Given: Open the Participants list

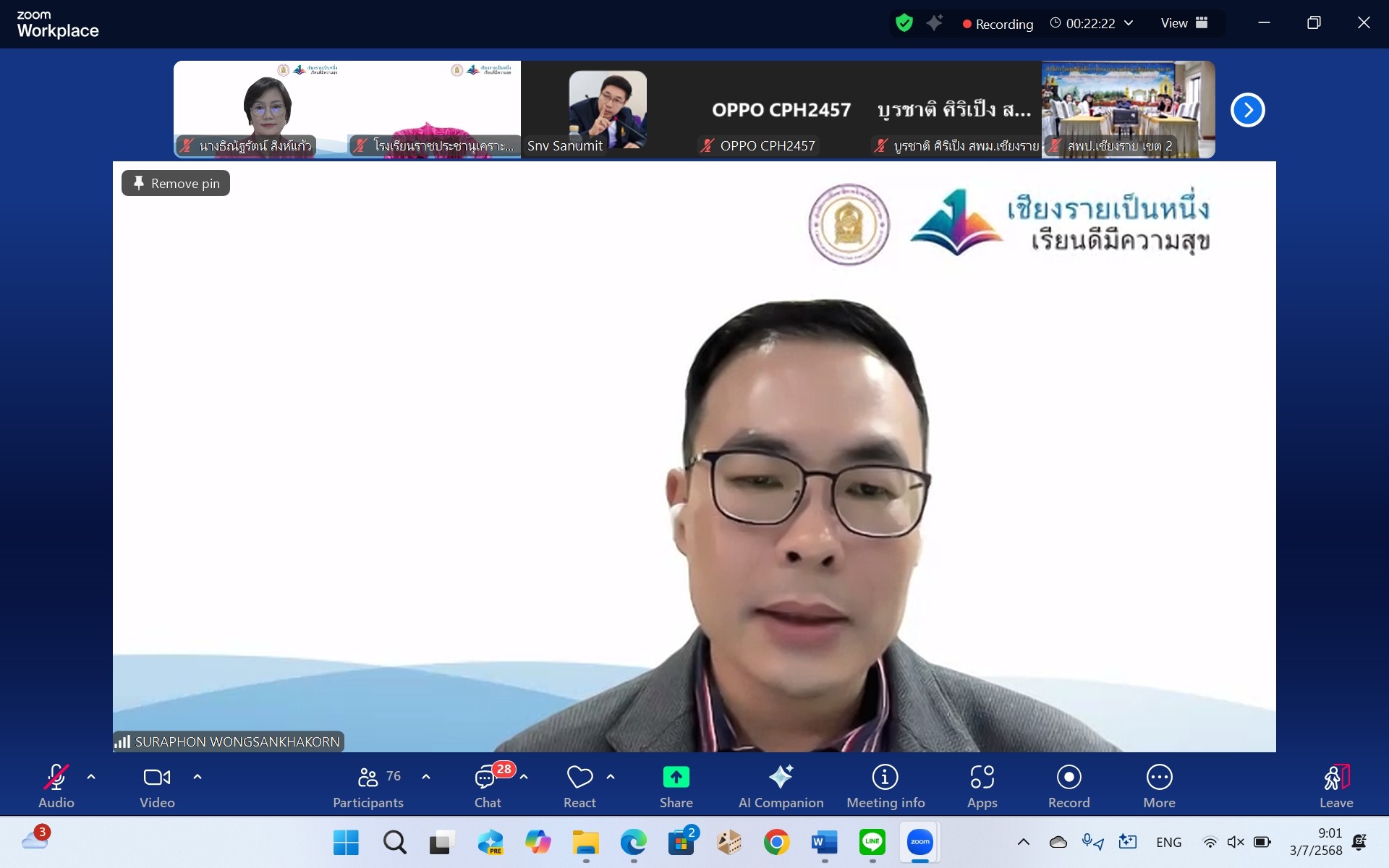Looking at the screenshot, I should 368,778.
